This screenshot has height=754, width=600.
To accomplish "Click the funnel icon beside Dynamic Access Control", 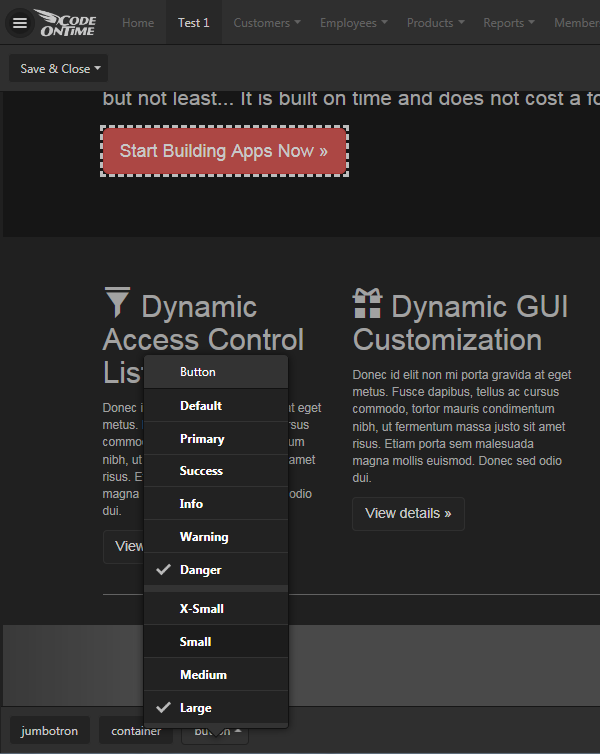I will click(x=117, y=303).
